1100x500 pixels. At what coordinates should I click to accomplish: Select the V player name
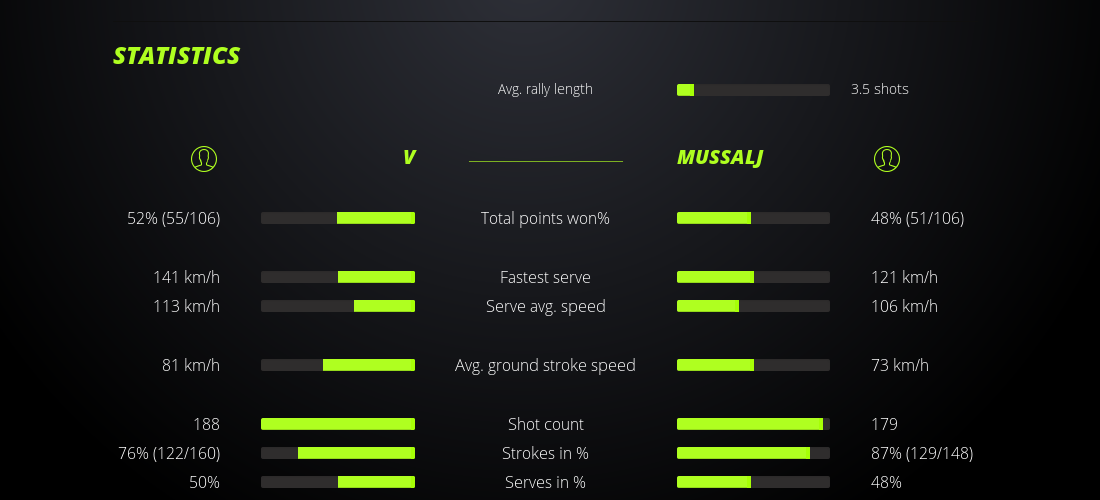pos(409,157)
